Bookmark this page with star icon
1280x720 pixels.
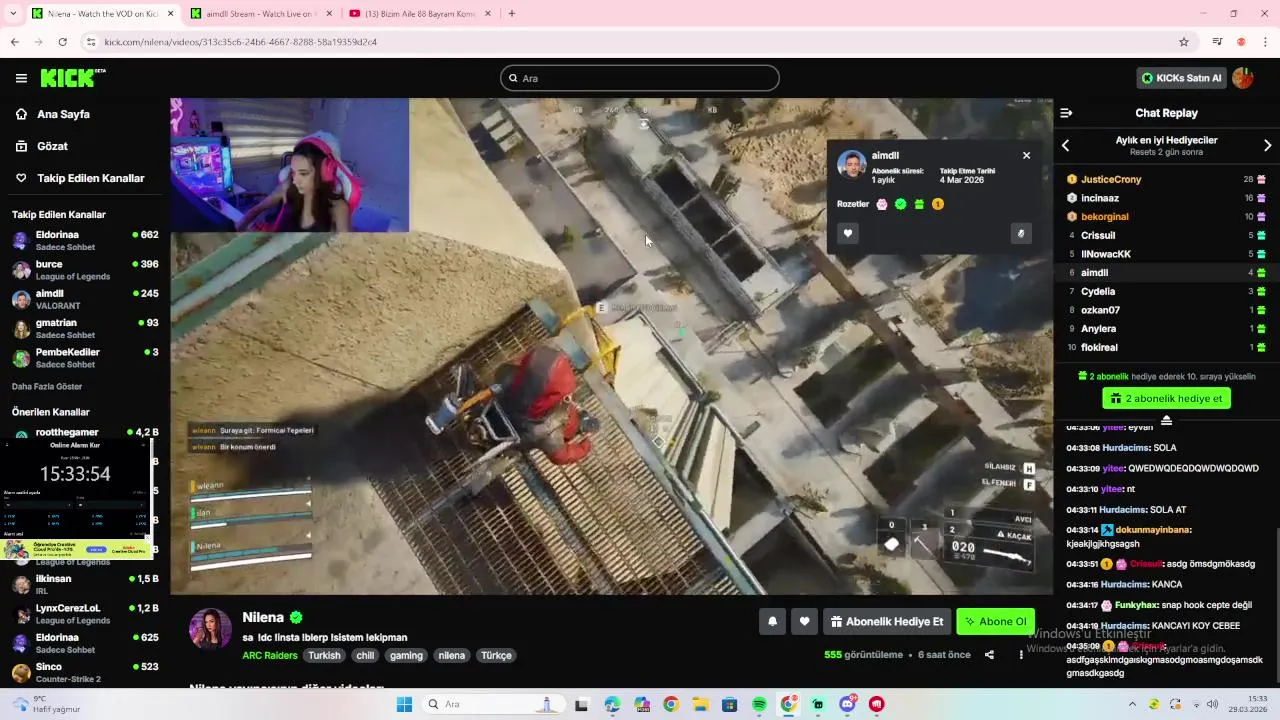coord(1184,42)
